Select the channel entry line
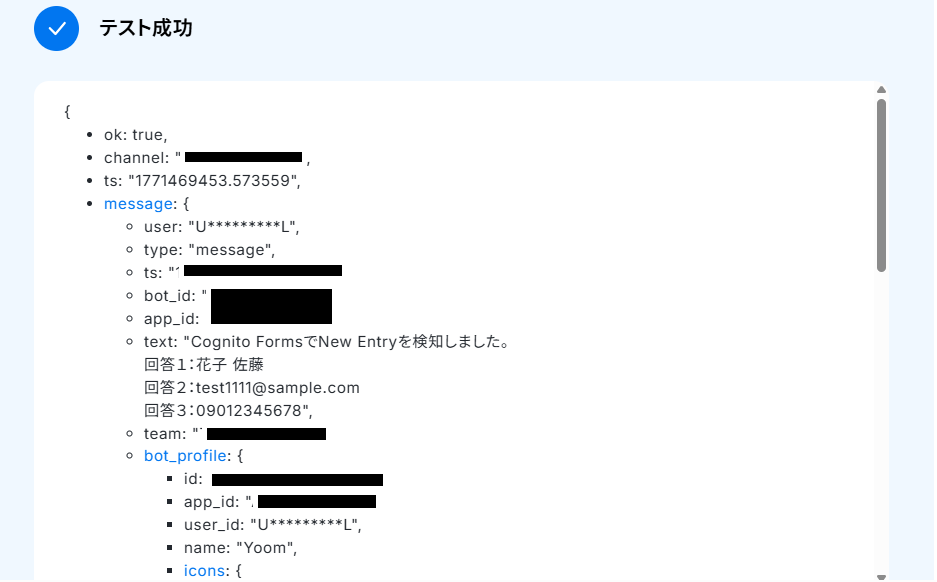 (207, 158)
